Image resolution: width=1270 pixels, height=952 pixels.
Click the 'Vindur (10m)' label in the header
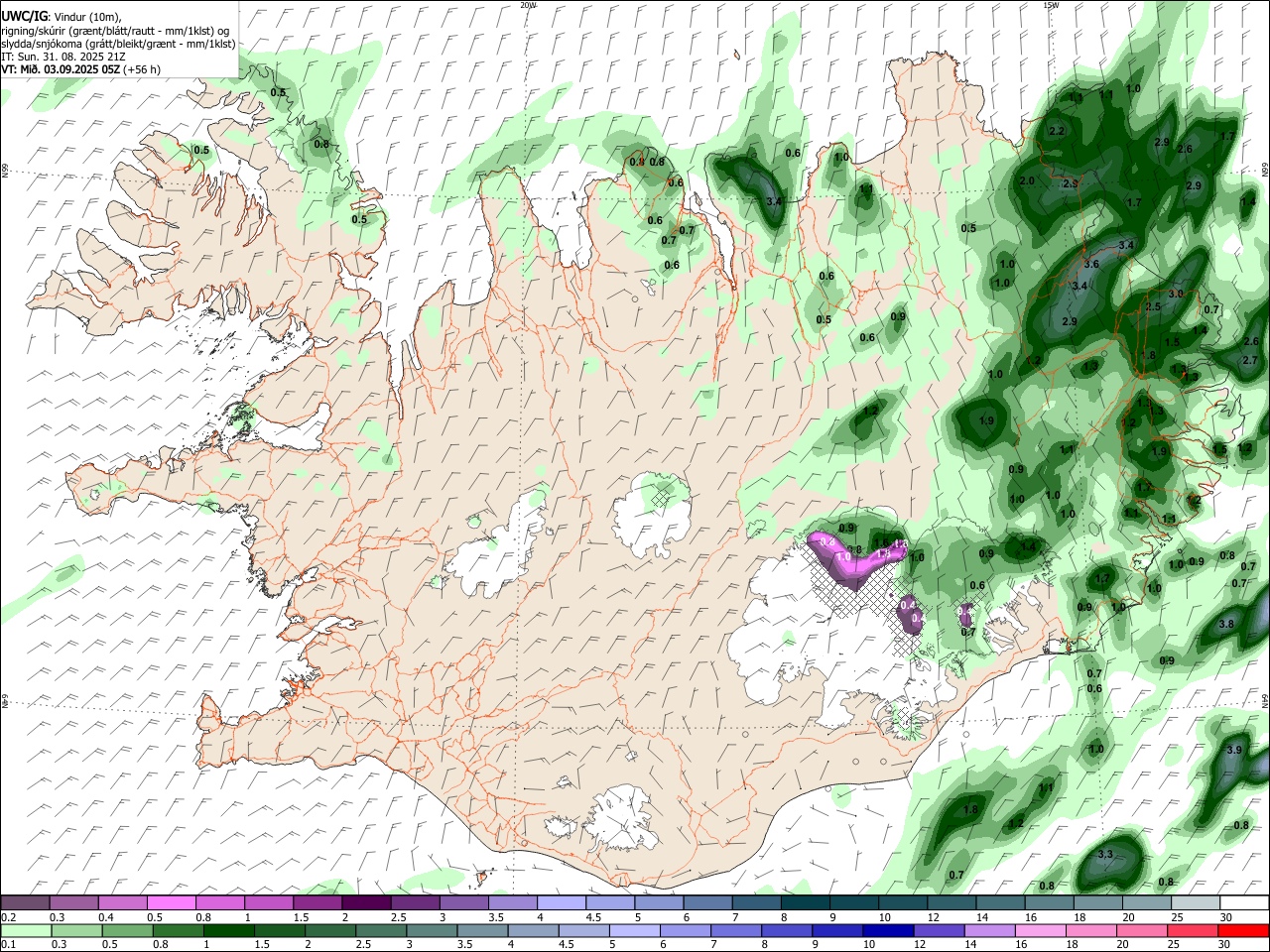click(86, 17)
